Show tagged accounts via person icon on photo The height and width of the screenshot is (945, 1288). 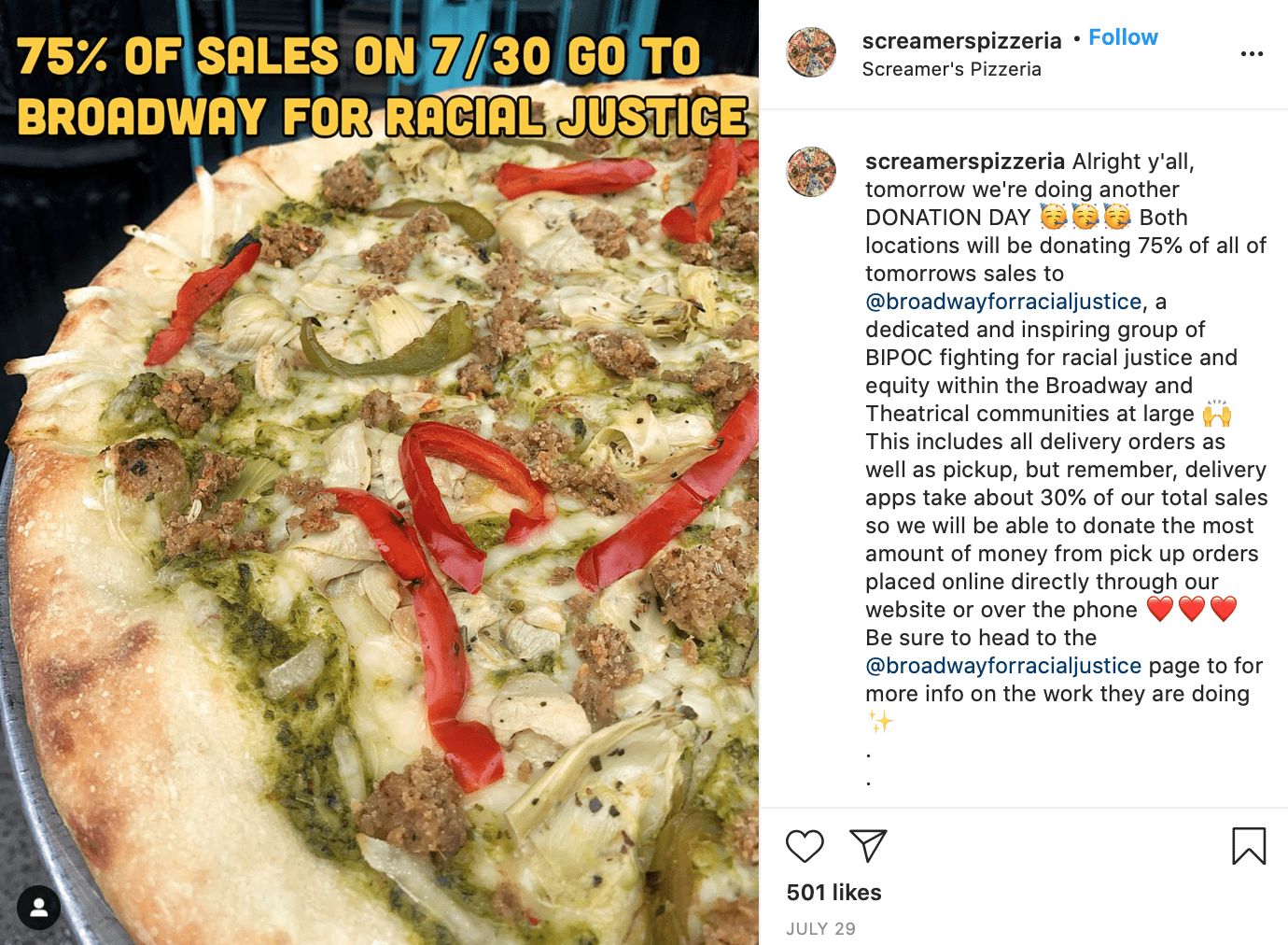(x=39, y=908)
